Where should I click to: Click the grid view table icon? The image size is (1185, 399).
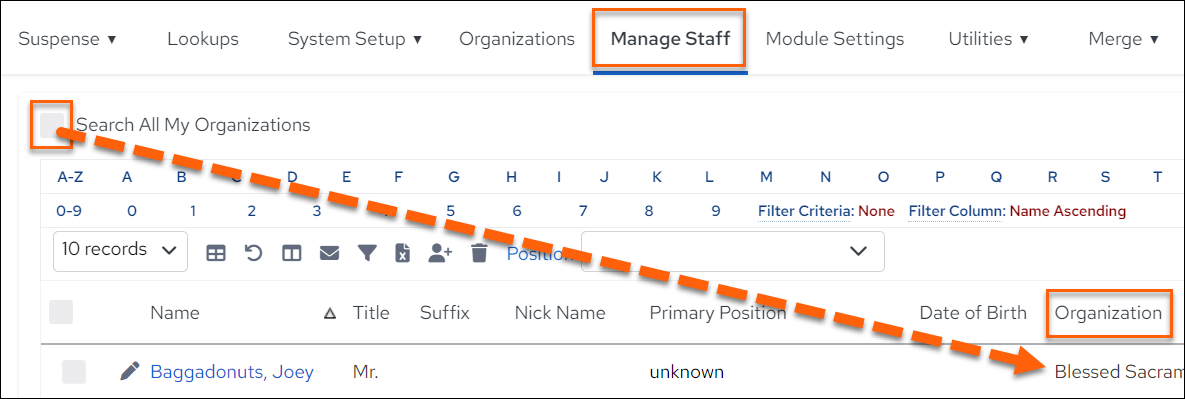click(216, 254)
